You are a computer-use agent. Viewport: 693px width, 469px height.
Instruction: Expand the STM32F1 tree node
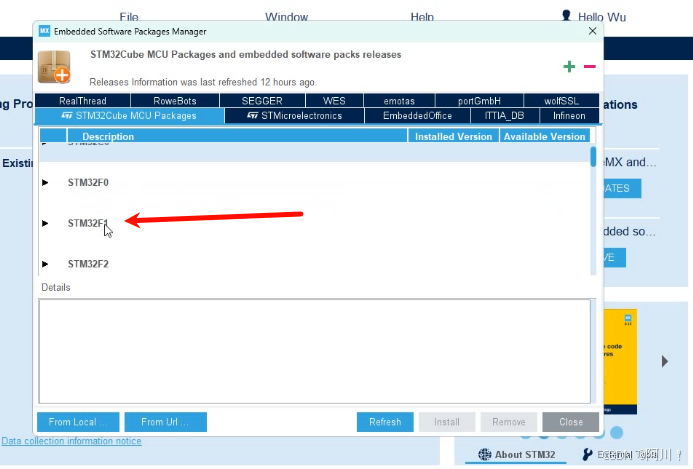coord(45,223)
